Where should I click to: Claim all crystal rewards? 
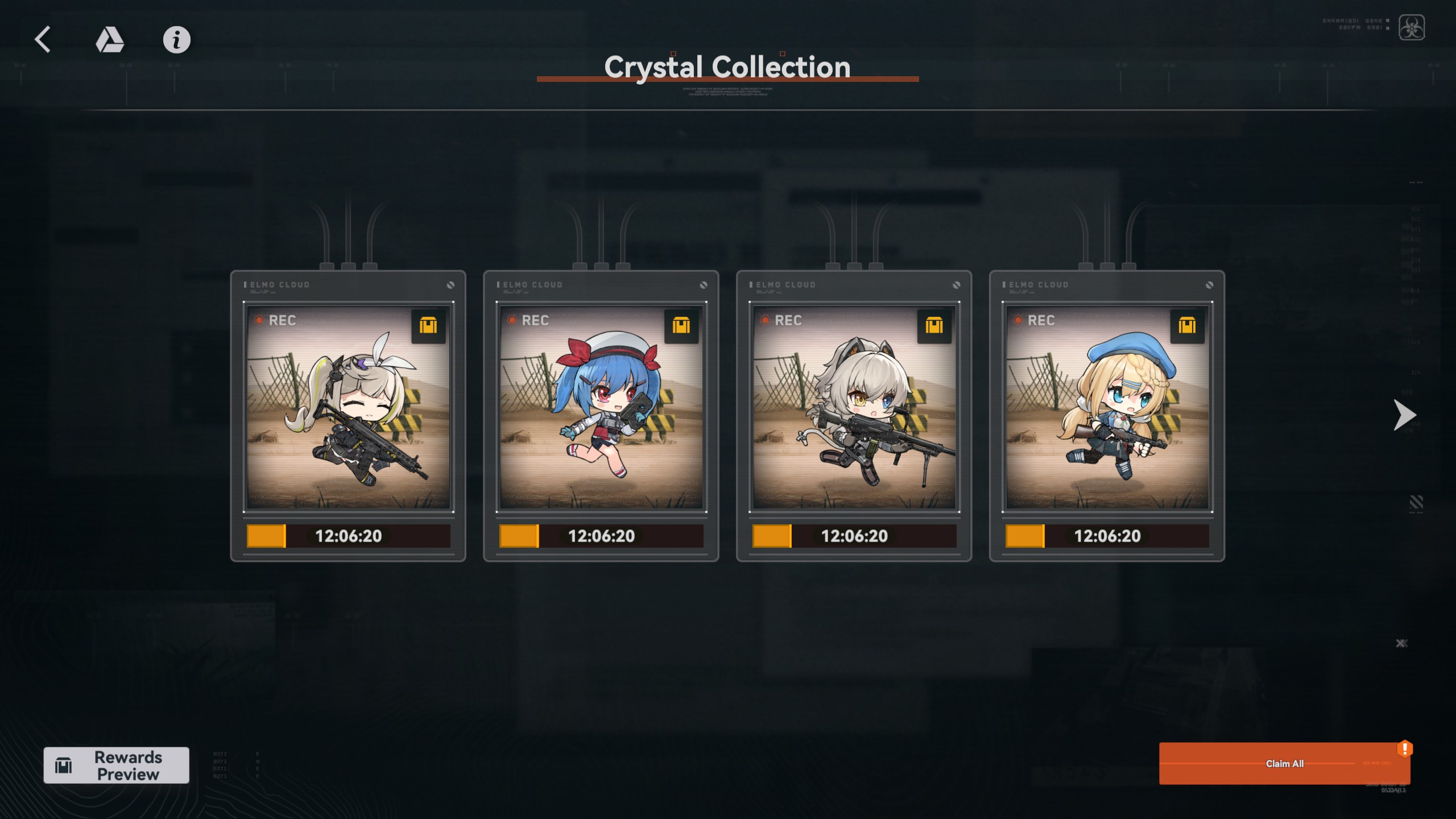(x=1285, y=764)
